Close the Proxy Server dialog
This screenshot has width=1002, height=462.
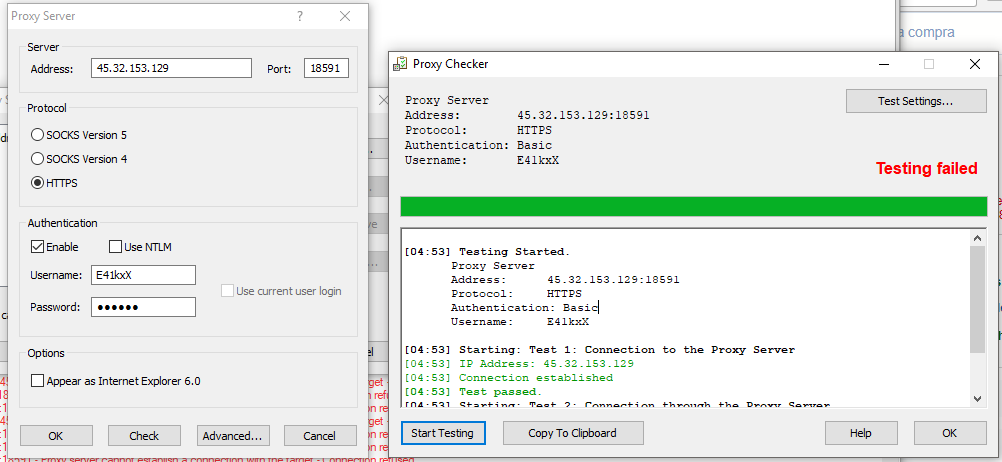[x=345, y=17]
